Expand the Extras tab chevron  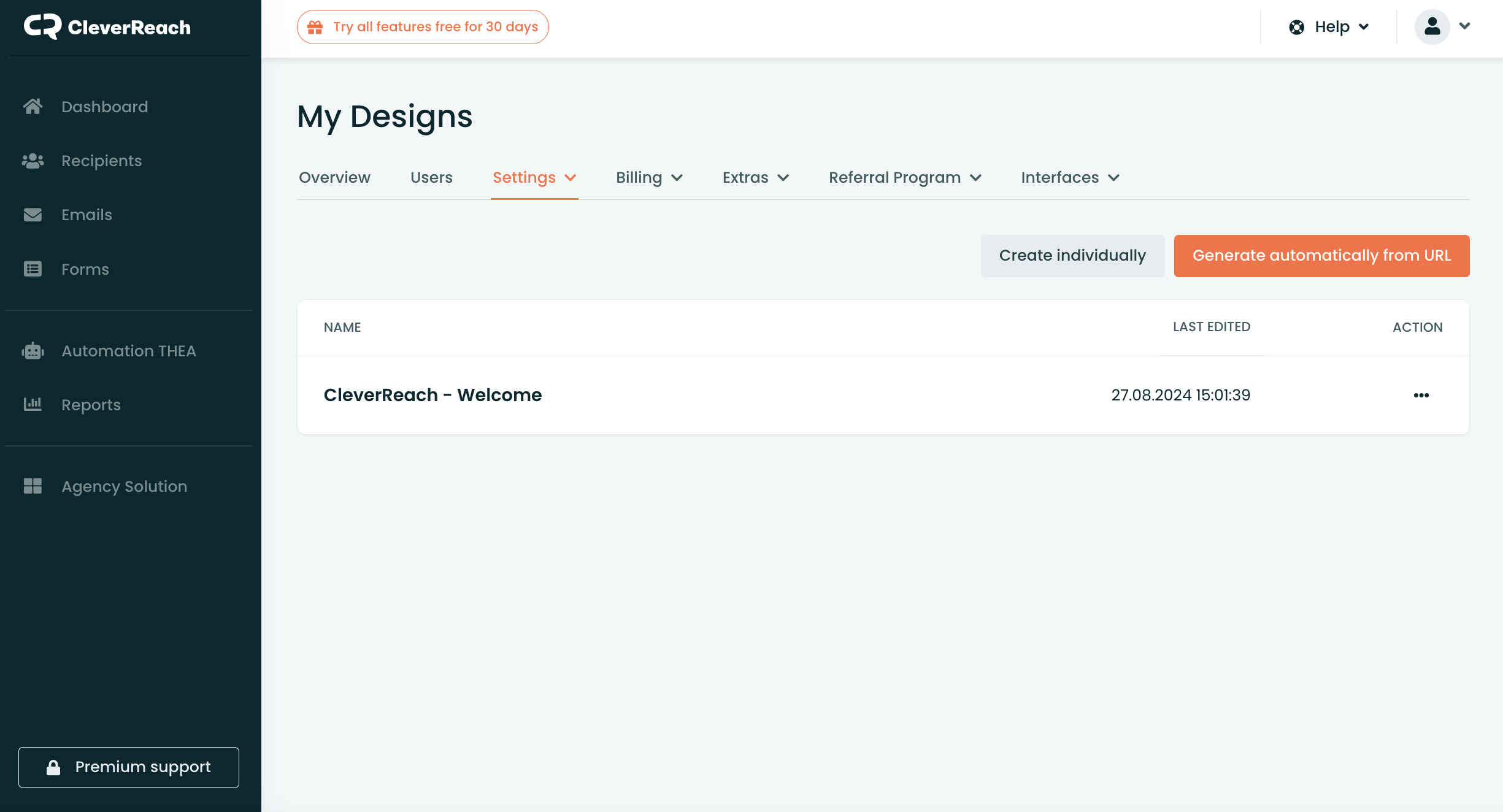pos(783,178)
